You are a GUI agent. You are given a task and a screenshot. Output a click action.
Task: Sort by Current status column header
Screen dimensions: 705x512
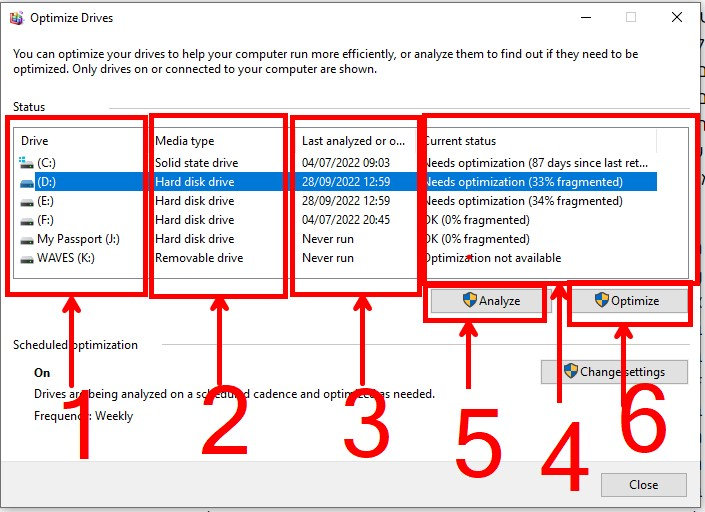pos(539,141)
